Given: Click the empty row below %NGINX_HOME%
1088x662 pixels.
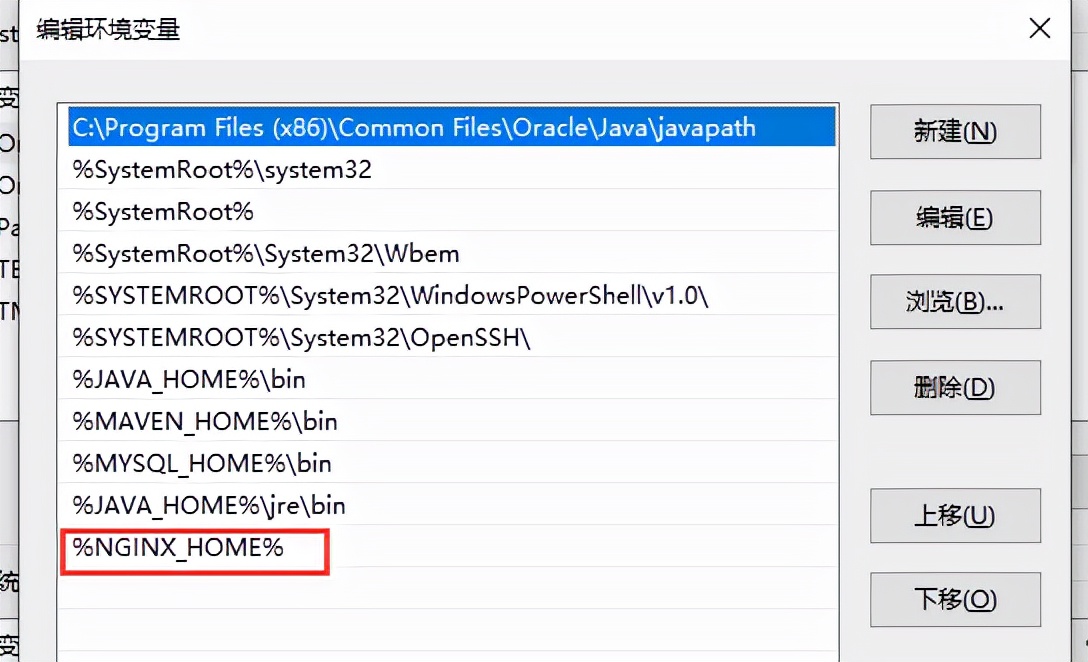Looking at the screenshot, I should [x=400, y=590].
